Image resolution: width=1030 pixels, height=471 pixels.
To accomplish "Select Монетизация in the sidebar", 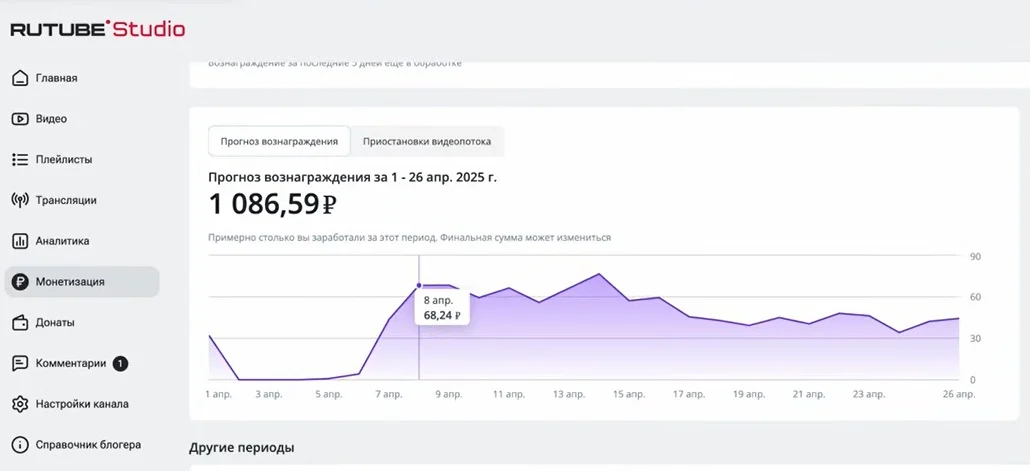I will [x=82, y=282].
